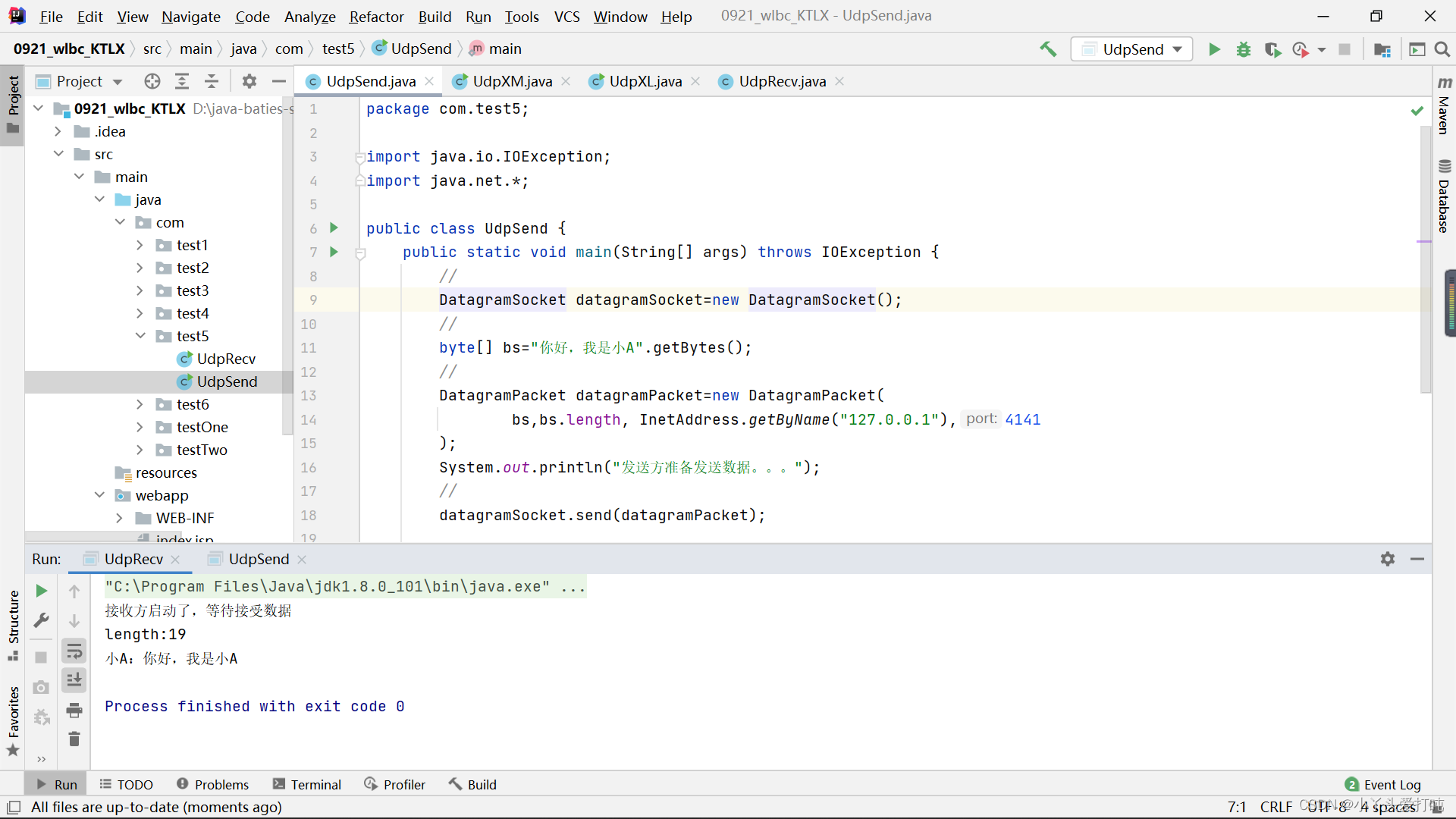The height and width of the screenshot is (819, 1456).
Task: Open the Profiler tool window
Action: pyautogui.click(x=394, y=784)
